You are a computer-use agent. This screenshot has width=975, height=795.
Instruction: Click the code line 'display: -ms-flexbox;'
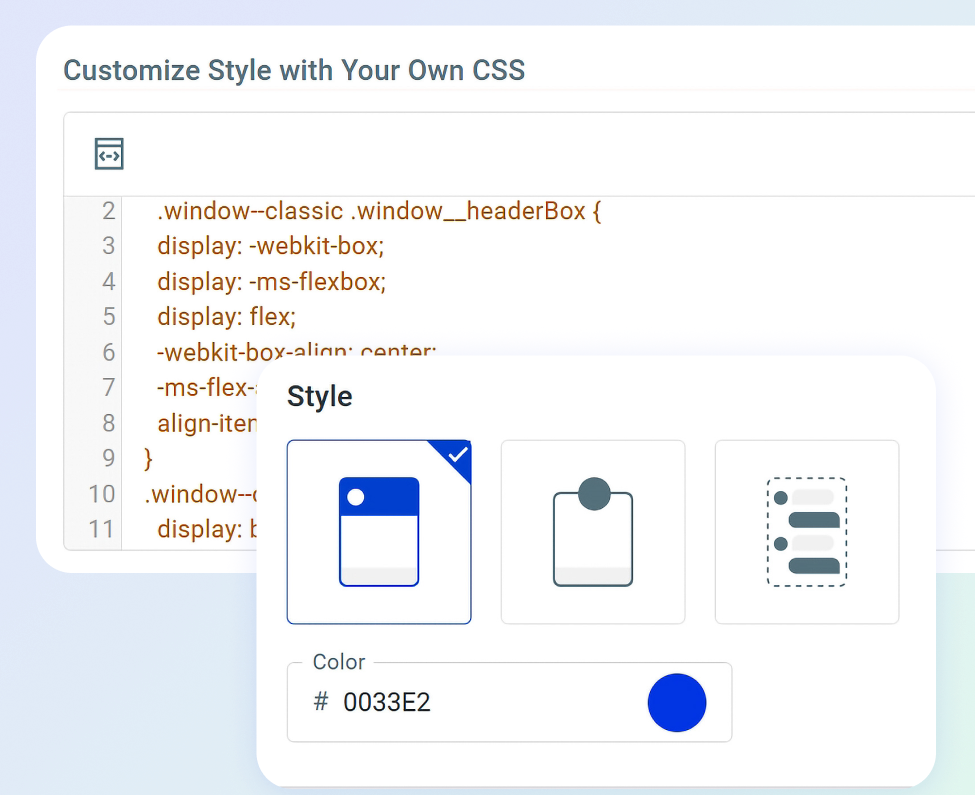(x=271, y=282)
